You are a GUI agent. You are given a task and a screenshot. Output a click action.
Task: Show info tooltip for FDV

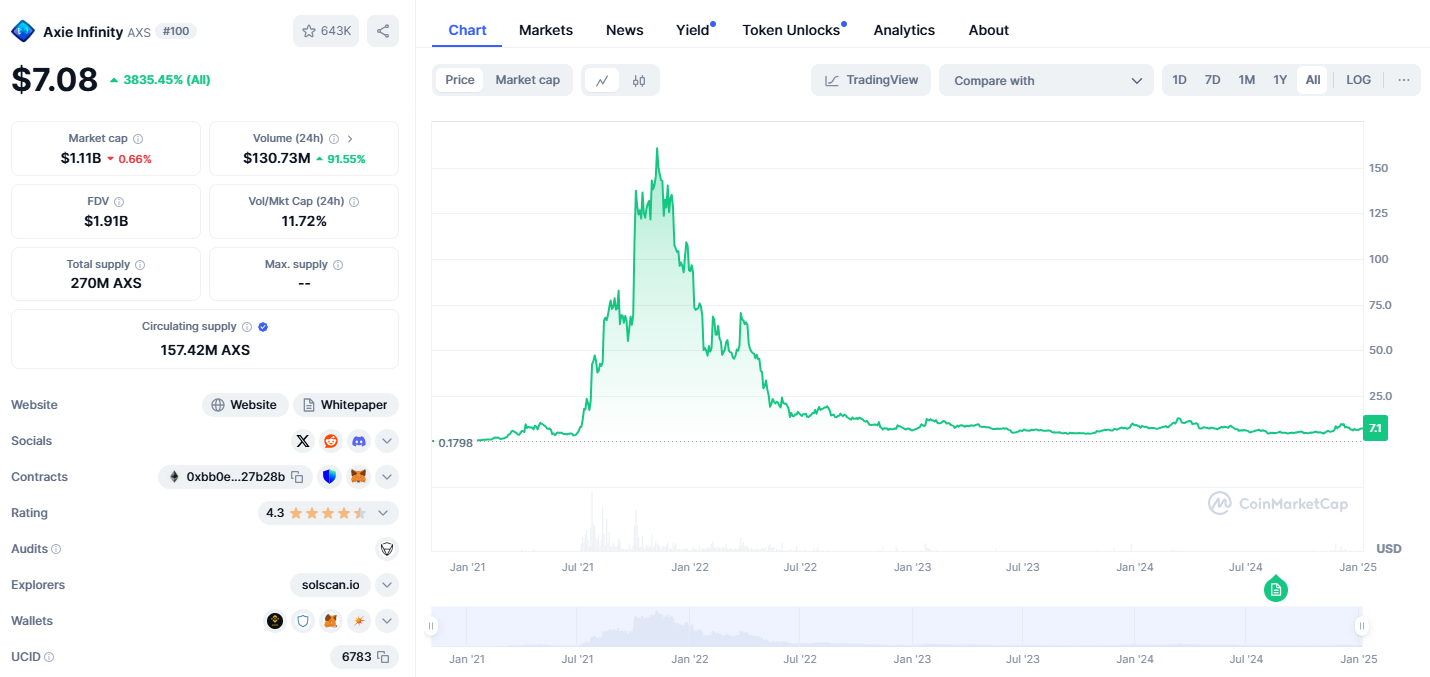coord(119,202)
